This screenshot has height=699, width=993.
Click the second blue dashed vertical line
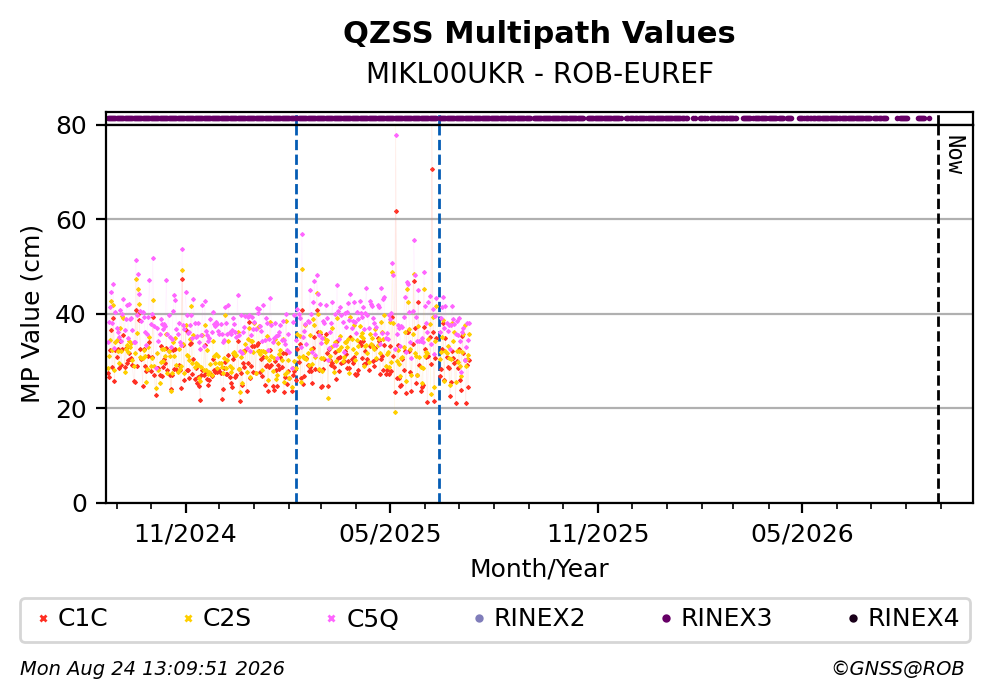click(x=440, y=309)
